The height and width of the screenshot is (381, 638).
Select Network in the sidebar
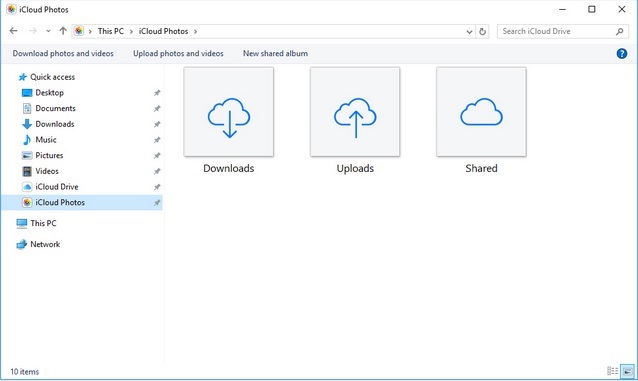(45, 244)
